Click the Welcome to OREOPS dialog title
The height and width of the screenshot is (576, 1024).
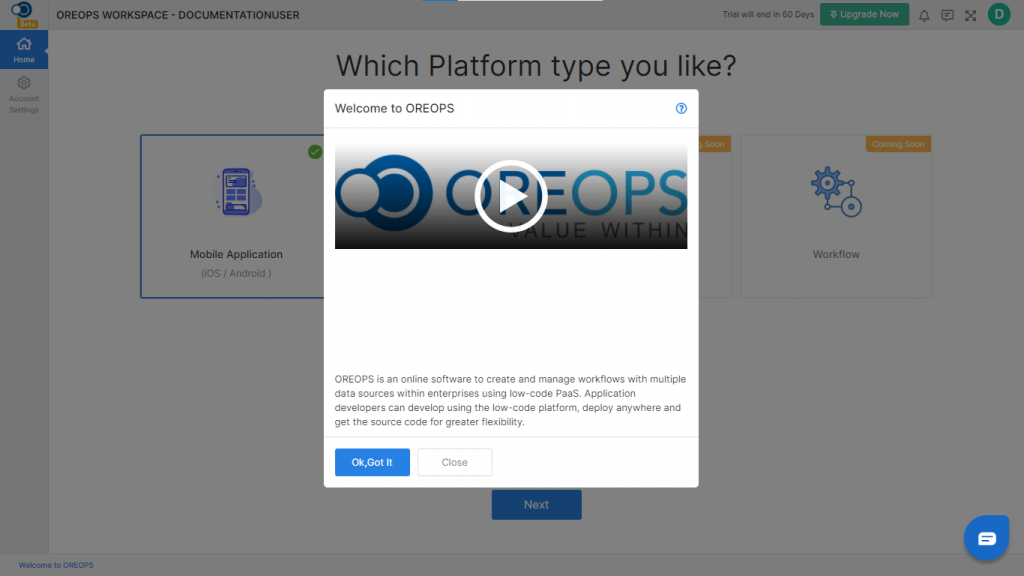pyautogui.click(x=394, y=108)
